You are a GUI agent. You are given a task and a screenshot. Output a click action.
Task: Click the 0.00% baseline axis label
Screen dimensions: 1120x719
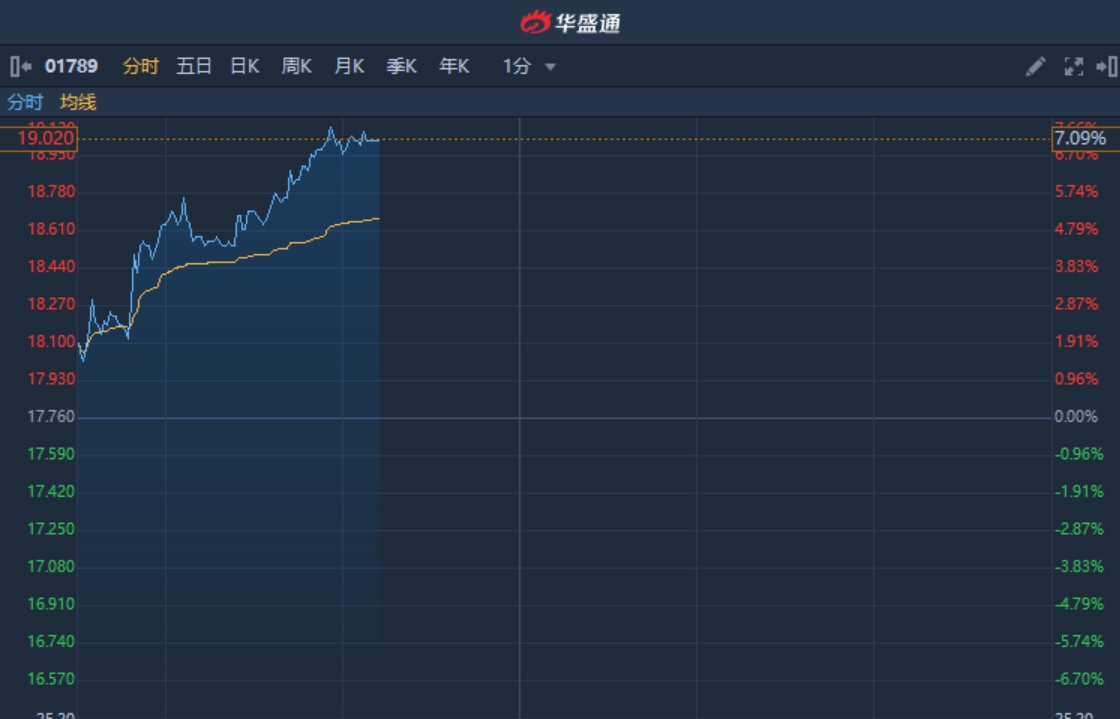pos(1076,417)
